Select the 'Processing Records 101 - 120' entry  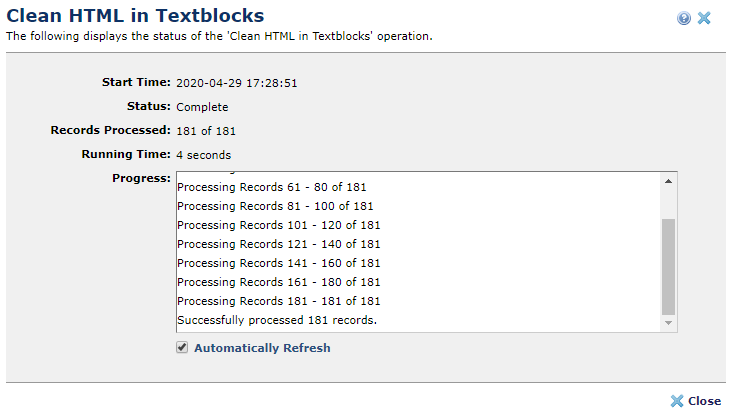[x=278, y=225]
